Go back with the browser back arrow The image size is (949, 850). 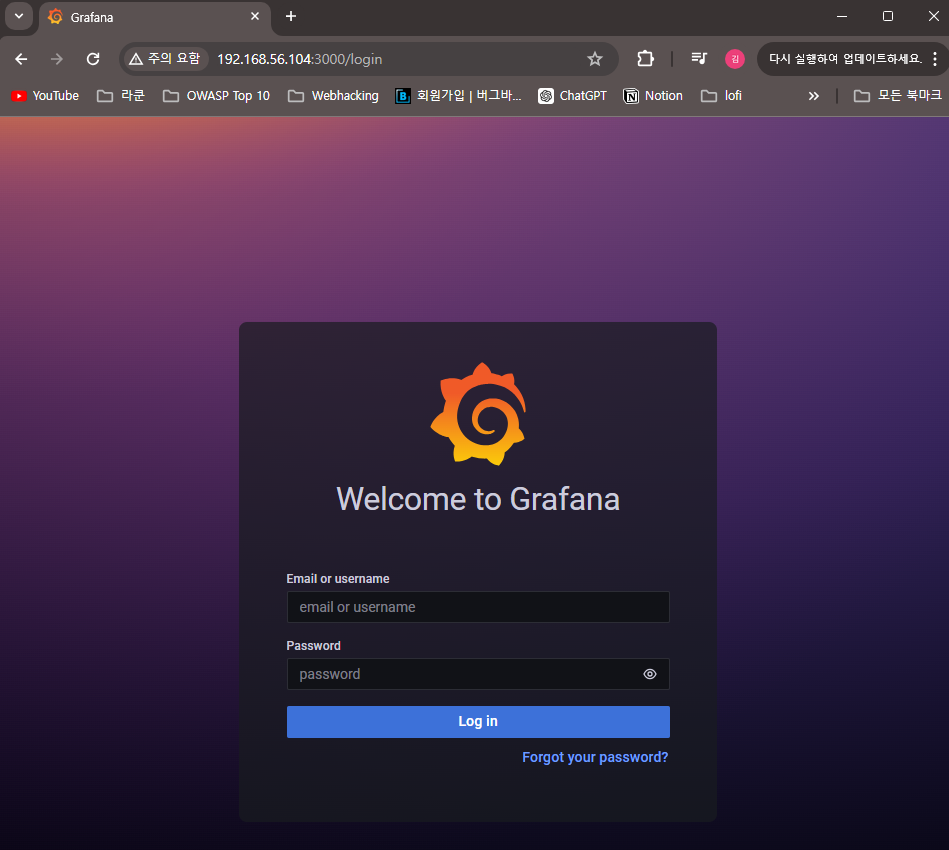click(x=21, y=59)
